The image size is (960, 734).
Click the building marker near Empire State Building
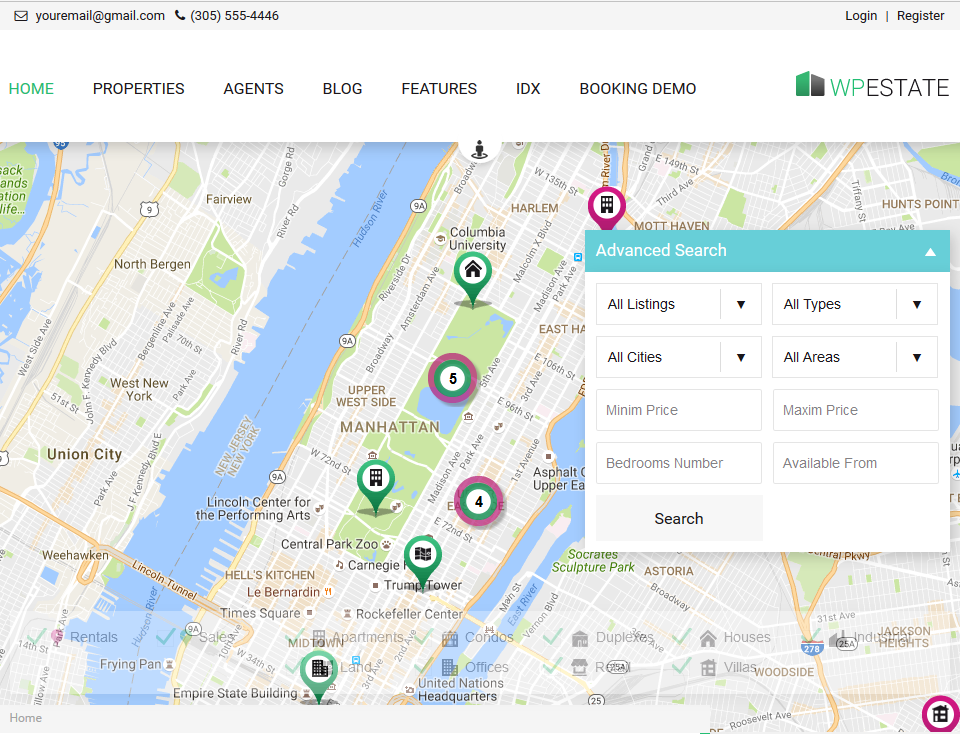pos(318,668)
